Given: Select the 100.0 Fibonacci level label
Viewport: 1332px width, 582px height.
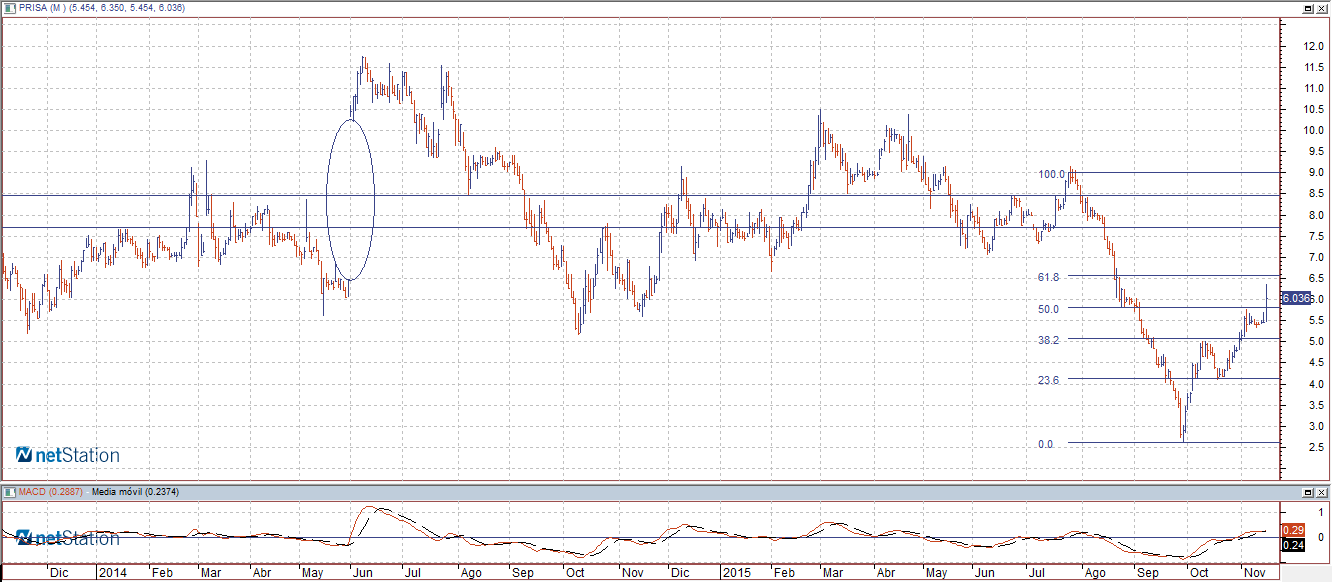Looking at the screenshot, I should [x=1051, y=174].
